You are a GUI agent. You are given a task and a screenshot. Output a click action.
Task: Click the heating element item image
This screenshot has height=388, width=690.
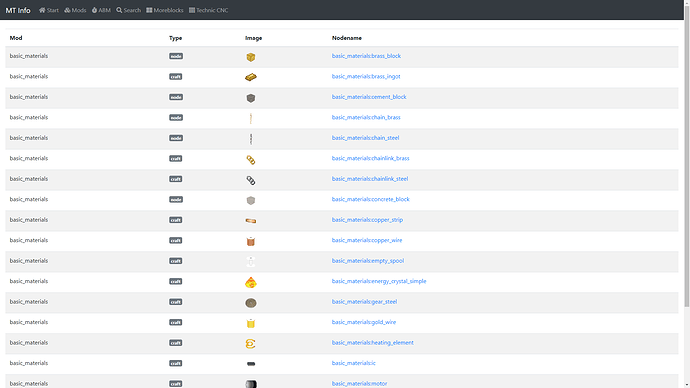250,344
